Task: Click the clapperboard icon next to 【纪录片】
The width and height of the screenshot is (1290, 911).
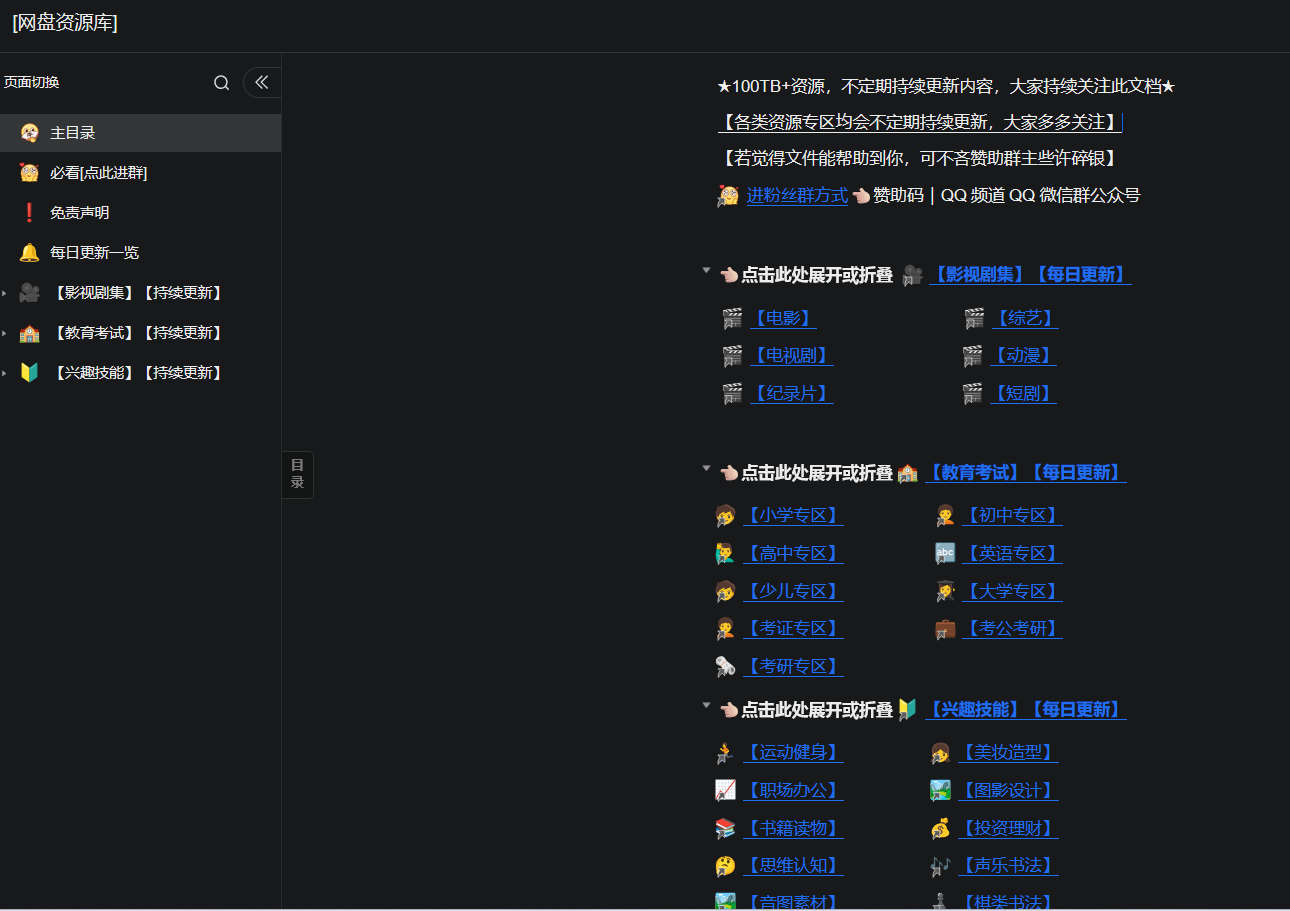Action: tap(733, 394)
